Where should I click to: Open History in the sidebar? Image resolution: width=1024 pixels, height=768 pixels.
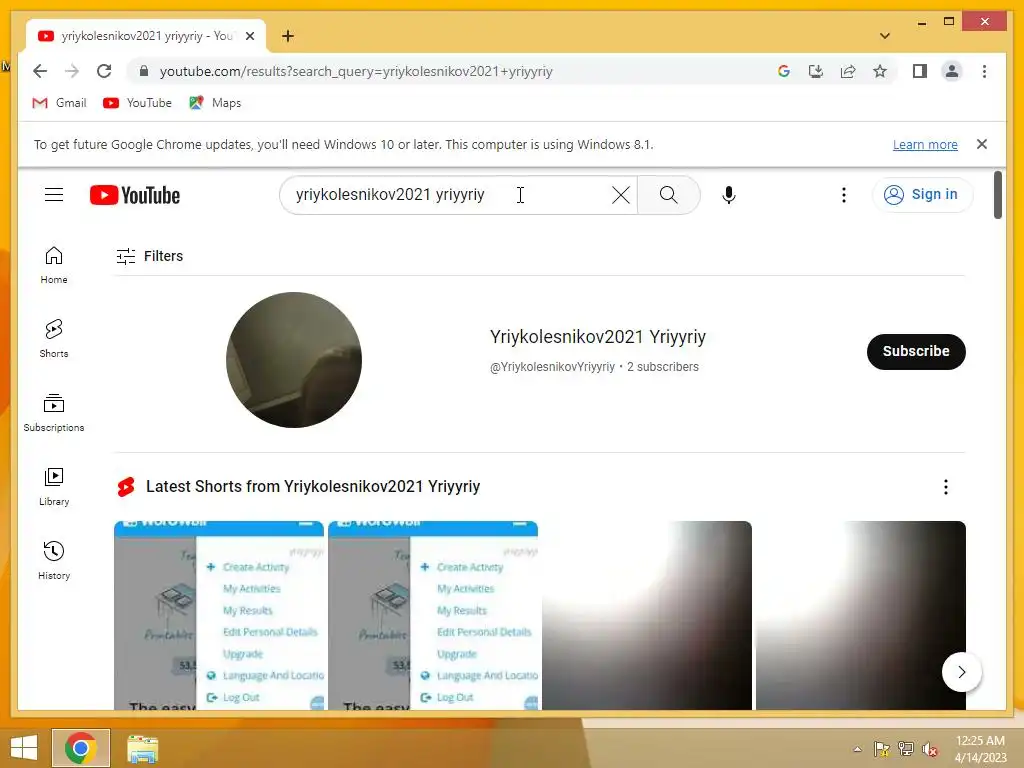[x=54, y=560]
